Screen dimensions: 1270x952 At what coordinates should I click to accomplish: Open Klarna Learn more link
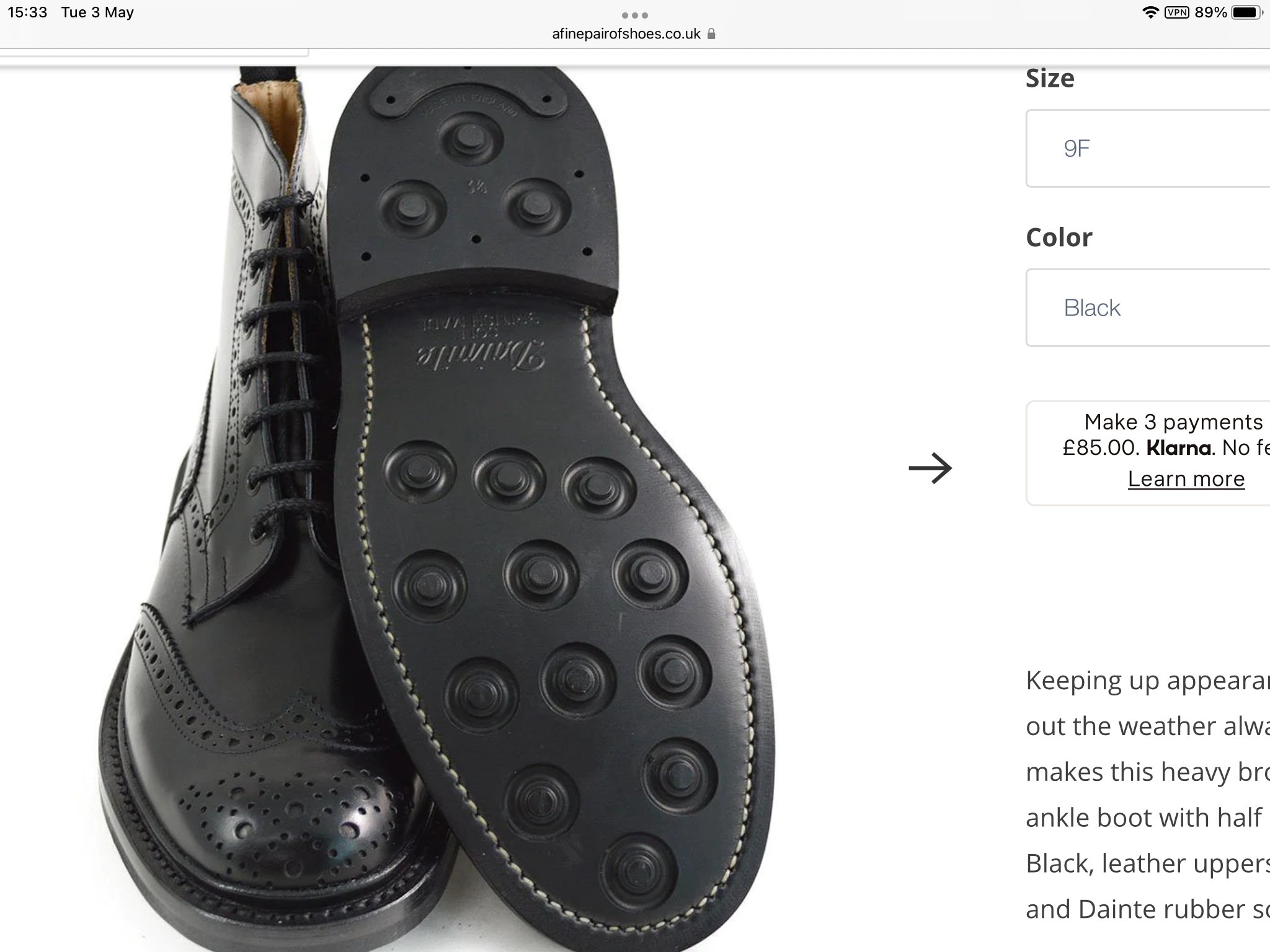(x=1186, y=479)
